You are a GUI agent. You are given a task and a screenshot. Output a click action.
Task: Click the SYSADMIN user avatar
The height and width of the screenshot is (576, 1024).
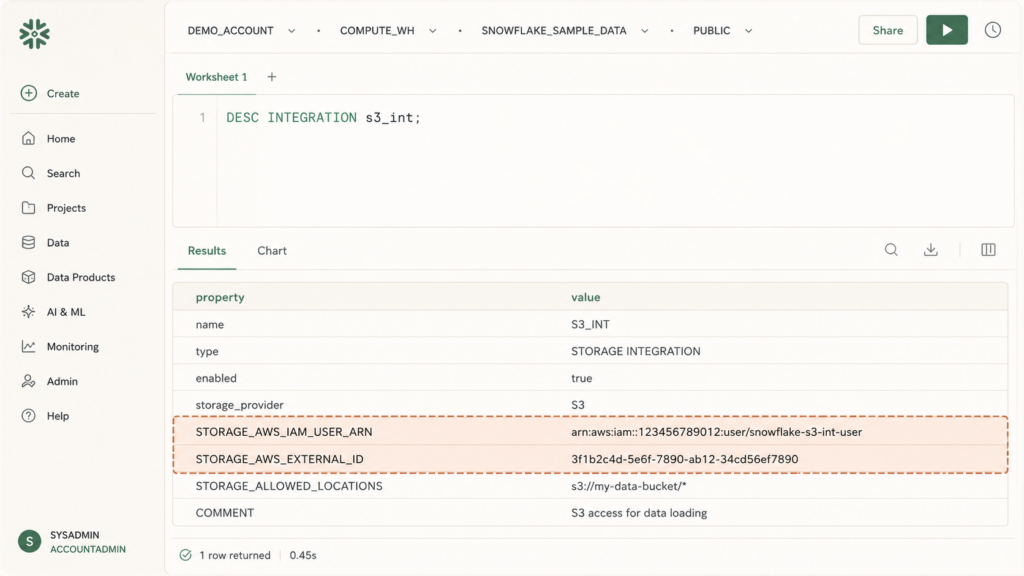pos(29,541)
